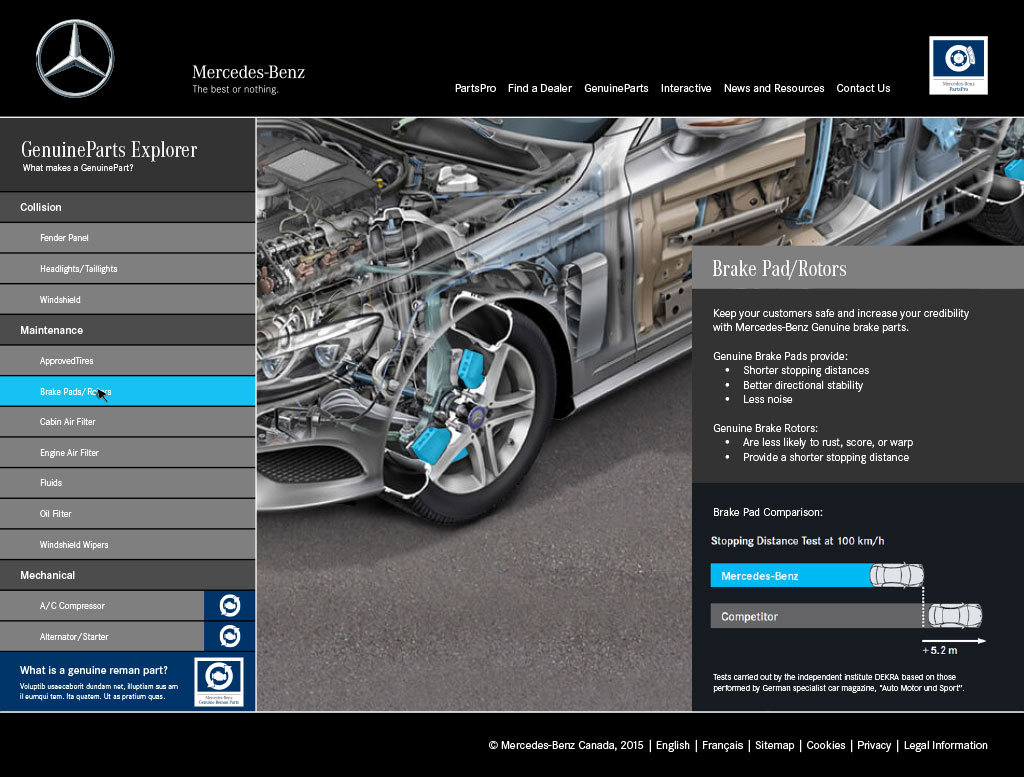This screenshot has height=777, width=1024.
Task: Open the Sitemap footer link
Action: coord(775,745)
